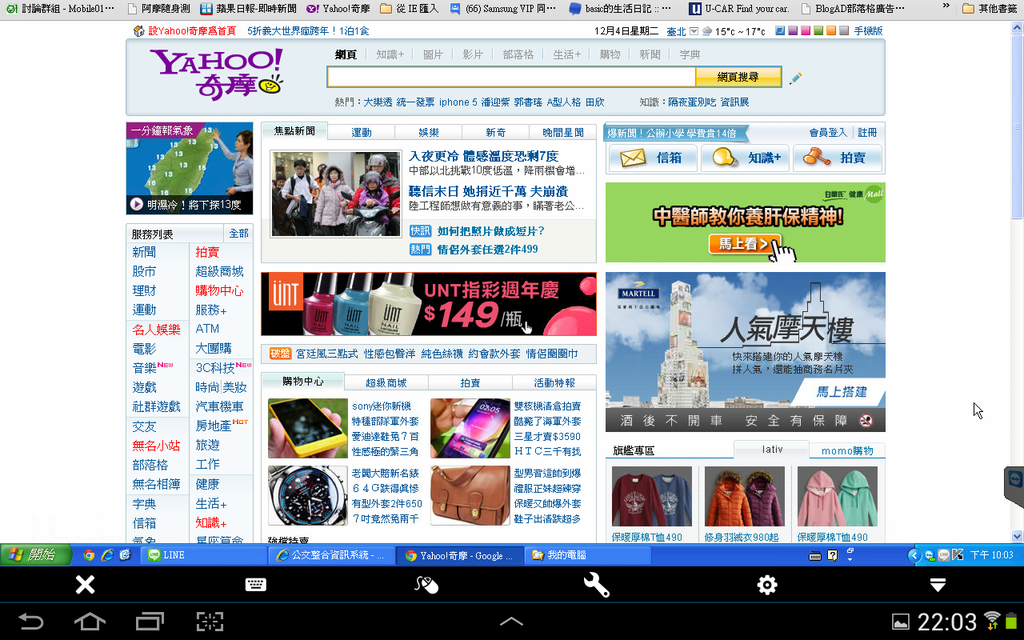Switch to the momo購物 tab
Image resolution: width=1024 pixels, height=640 pixels.
[847, 451]
